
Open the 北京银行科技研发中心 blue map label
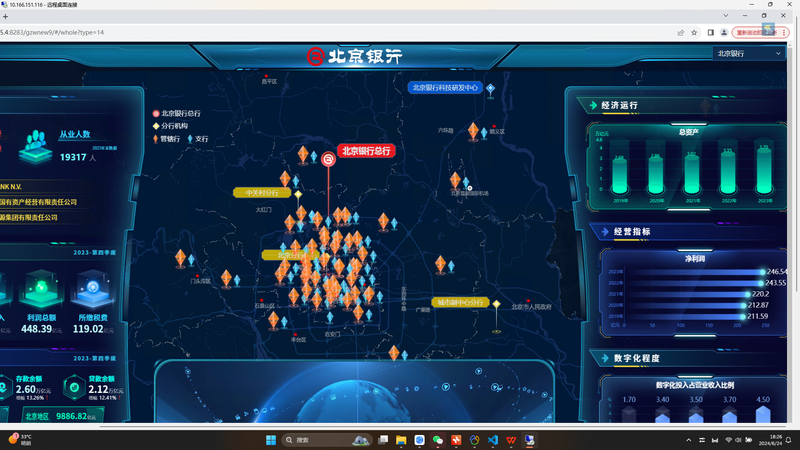[x=445, y=88]
